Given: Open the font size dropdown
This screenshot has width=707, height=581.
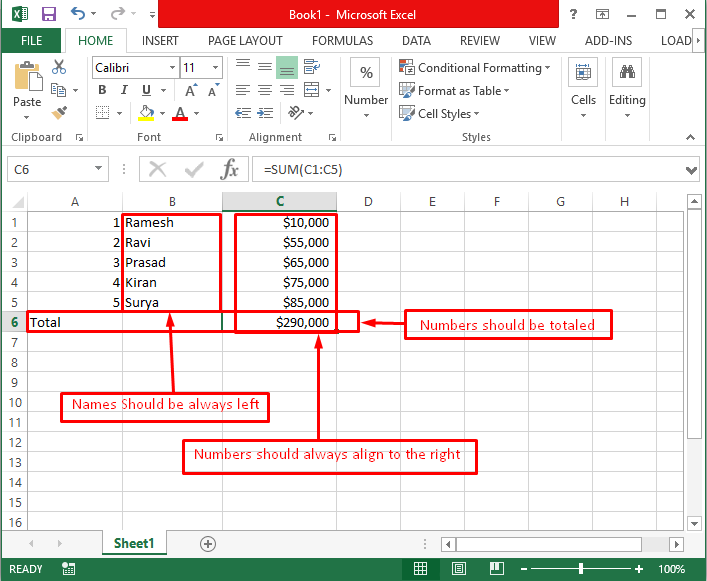Looking at the screenshot, I should [216, 68].
